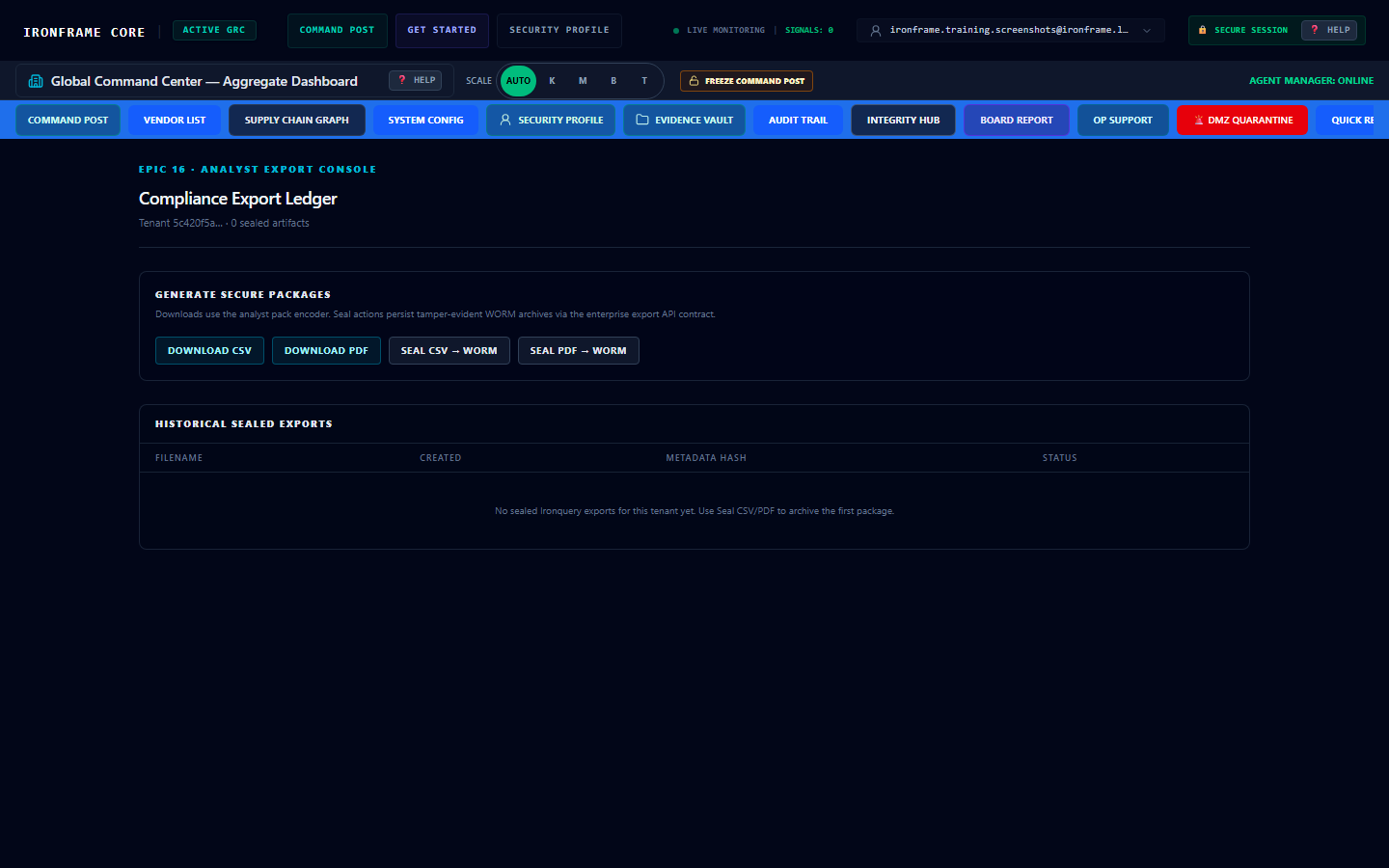Open the Supply Chain Graph tab

tap(297, 120)
